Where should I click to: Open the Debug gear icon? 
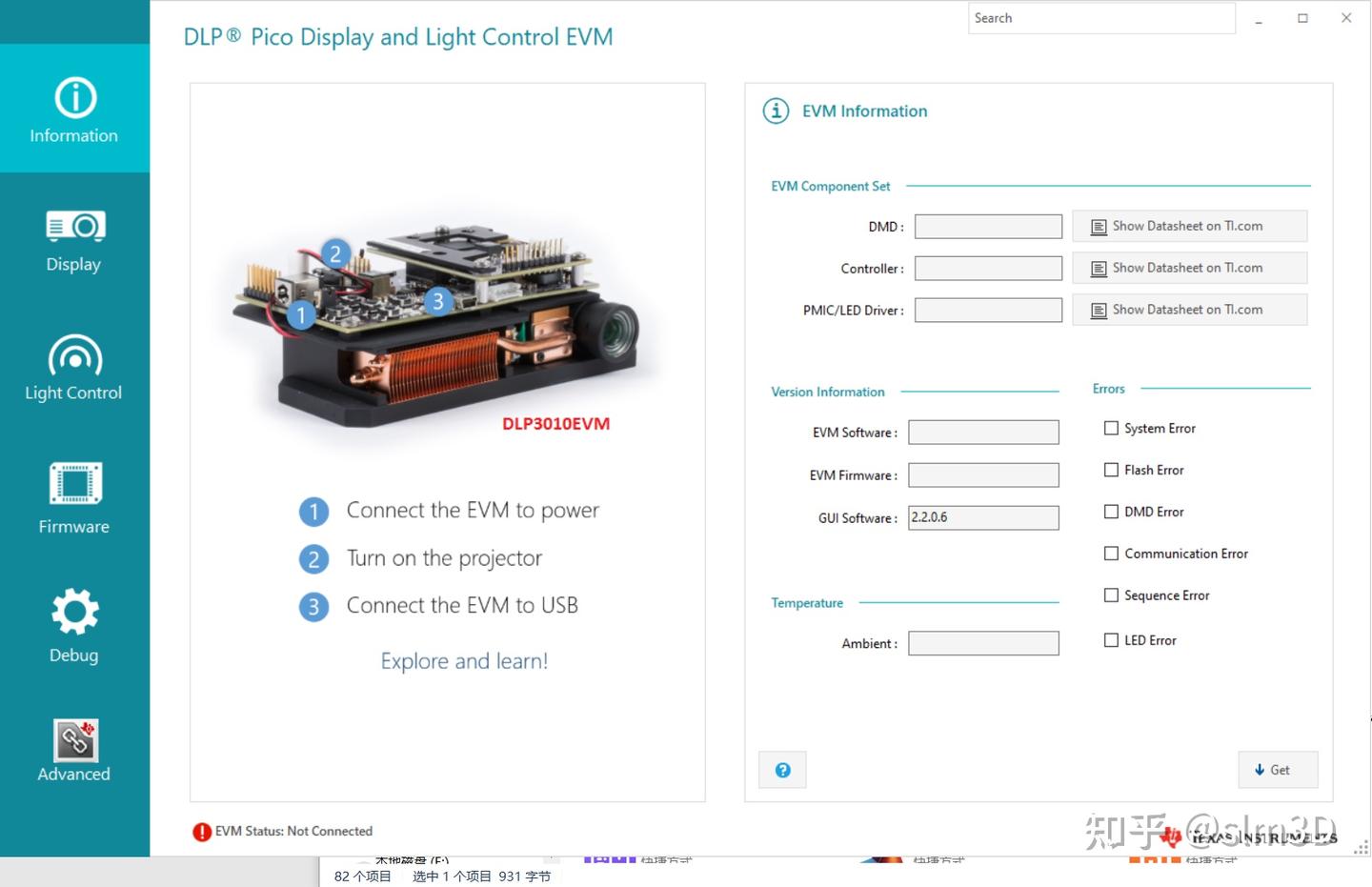(75, 612)
